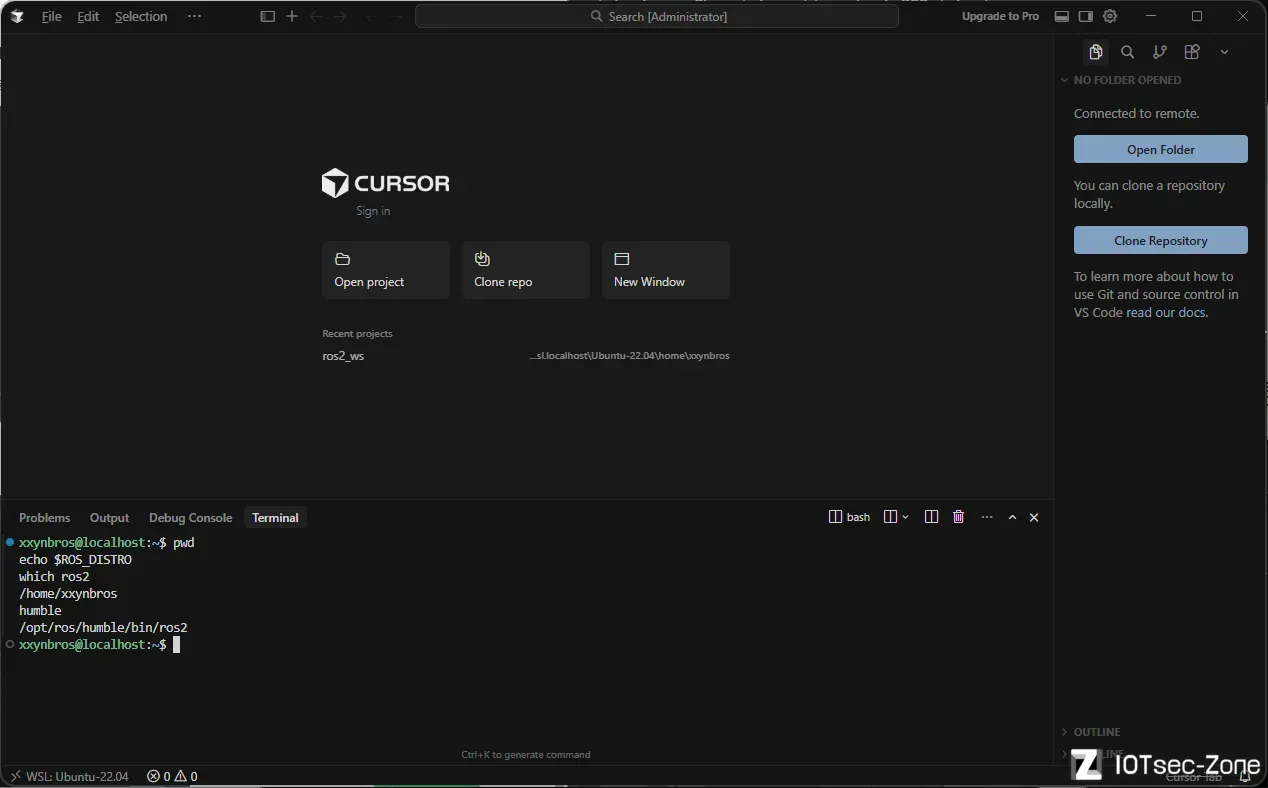Image resolution: width=1268 pixels, height=788 pixels.
Task: Click the Open project card
Action: tap(386, 270)
